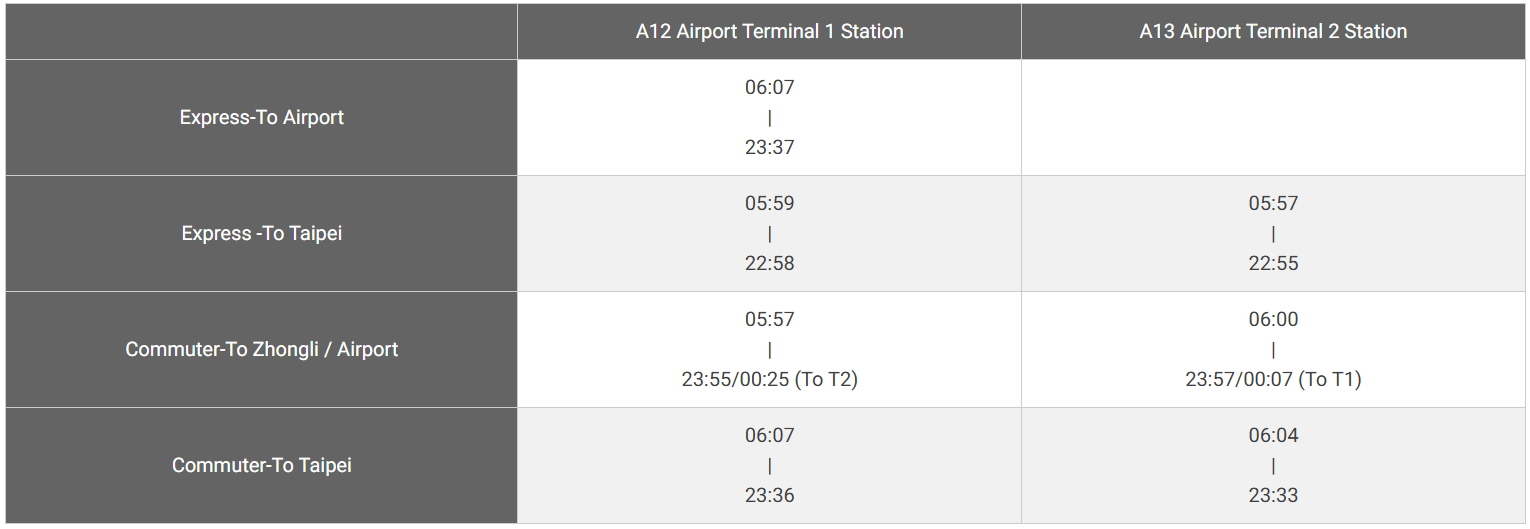
Task: Click the 23:33 last commuter time
Action: point(1273,495)
